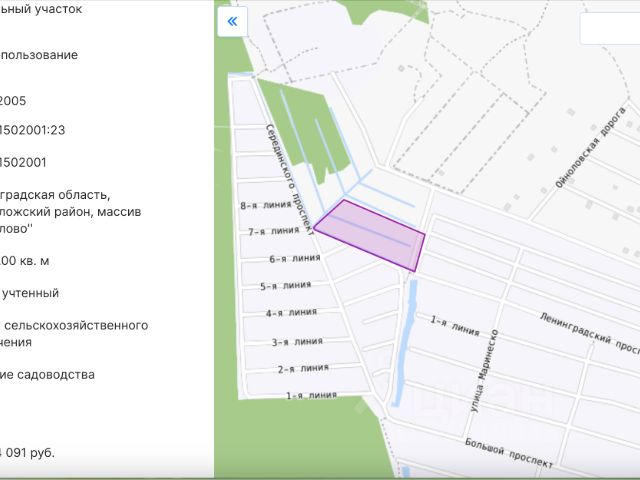Screen dimensions: 640x480
Task: Click the 1-я линия label near Маринеско
Action: tap(455, 325)
